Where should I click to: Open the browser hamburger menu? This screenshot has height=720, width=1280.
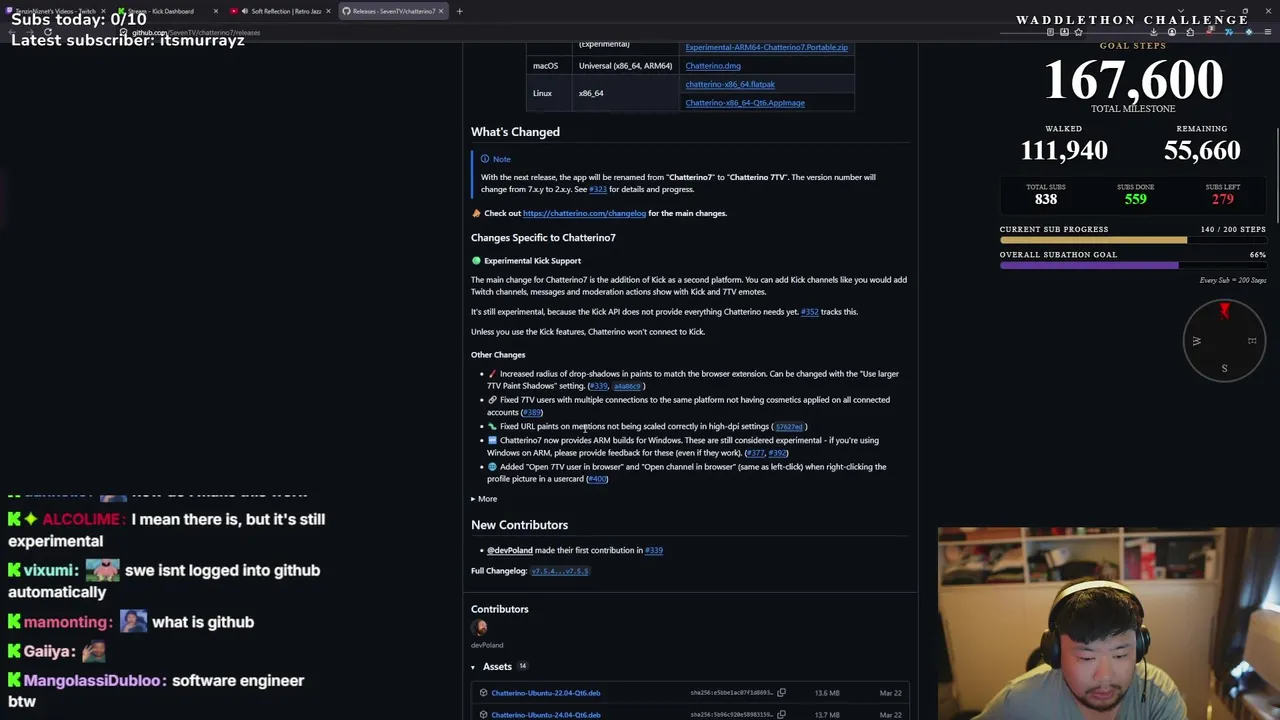pos(1268,32)
